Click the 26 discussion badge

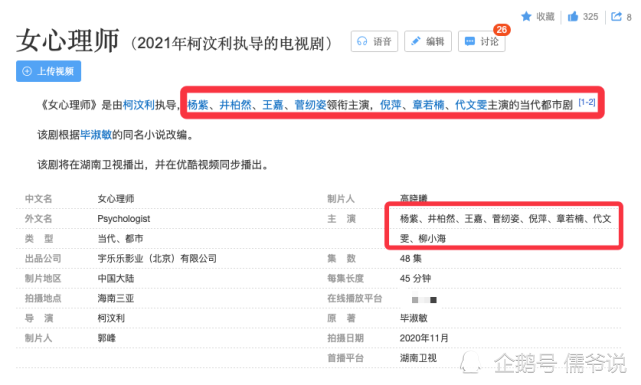[x=502, y=29]
